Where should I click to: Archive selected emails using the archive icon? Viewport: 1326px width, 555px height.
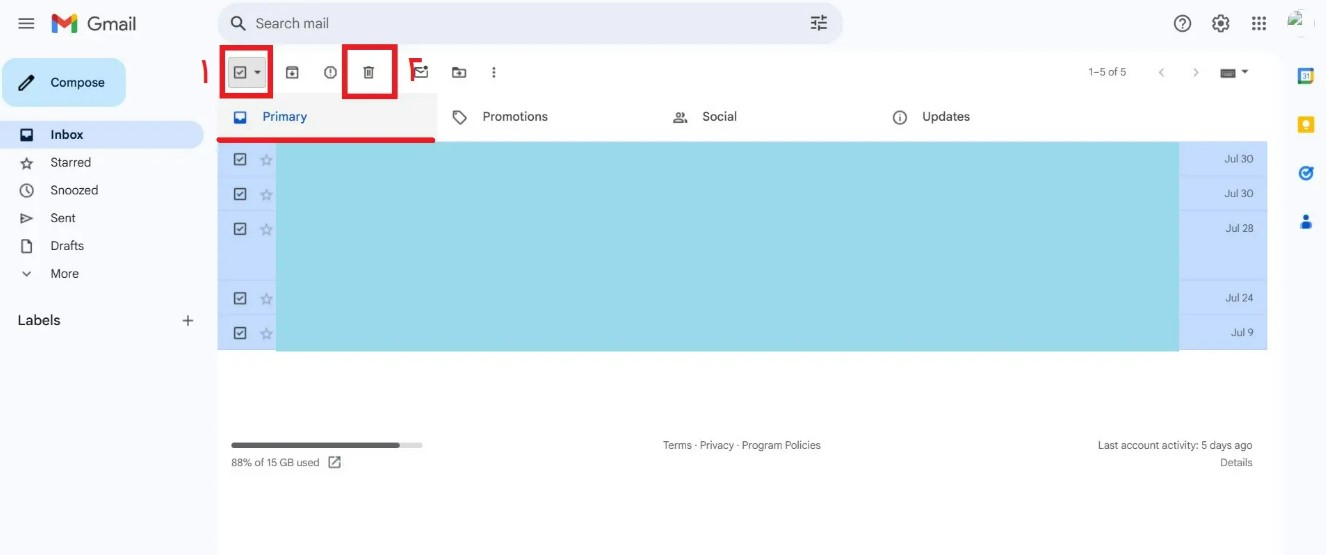[292, 72]
